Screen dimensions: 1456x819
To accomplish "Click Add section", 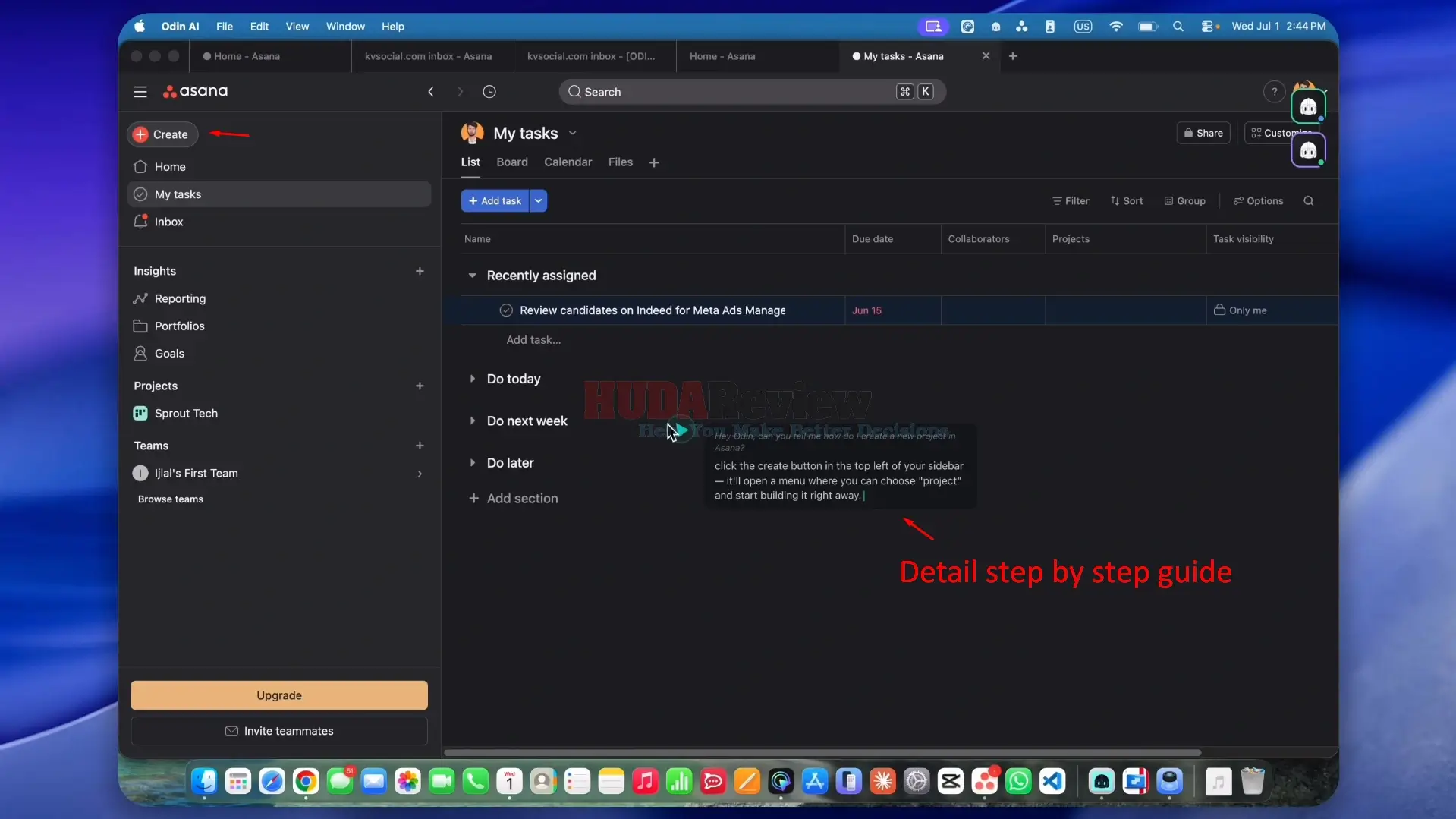I will 514,499.
